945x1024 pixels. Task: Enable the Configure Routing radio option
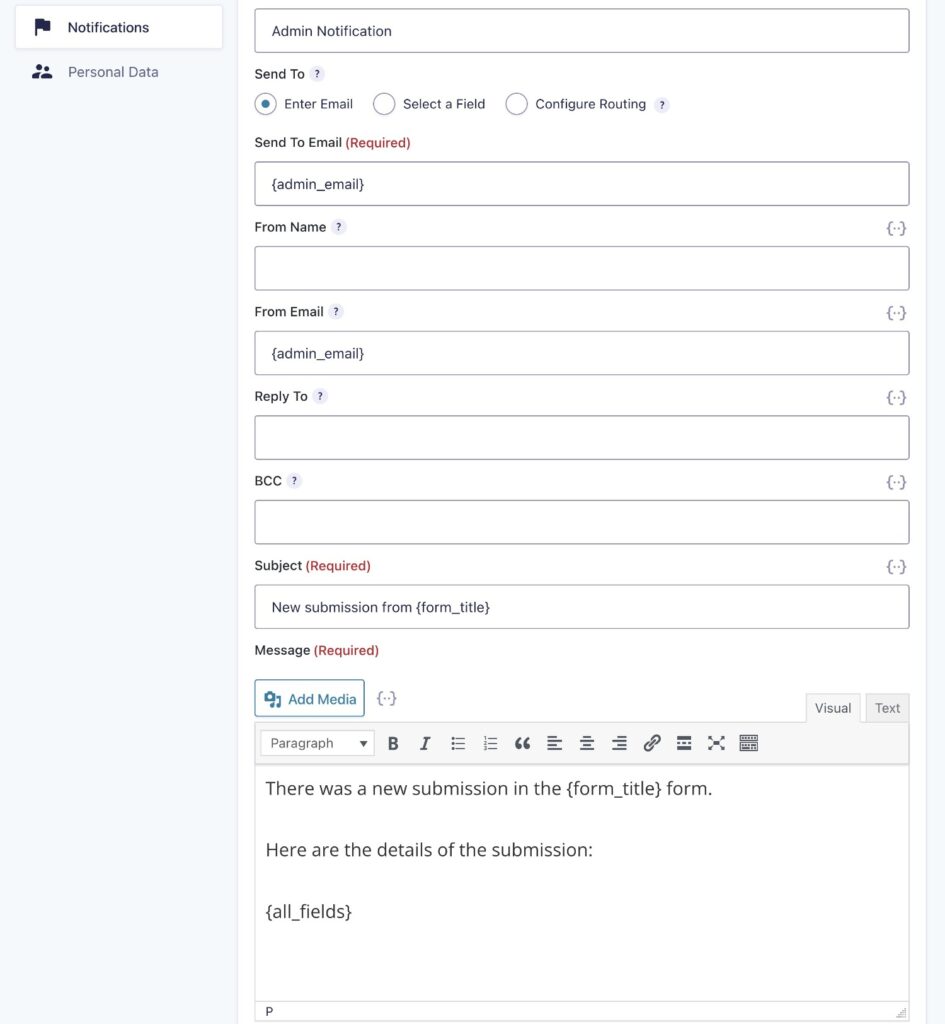click(x=516, y=104)
